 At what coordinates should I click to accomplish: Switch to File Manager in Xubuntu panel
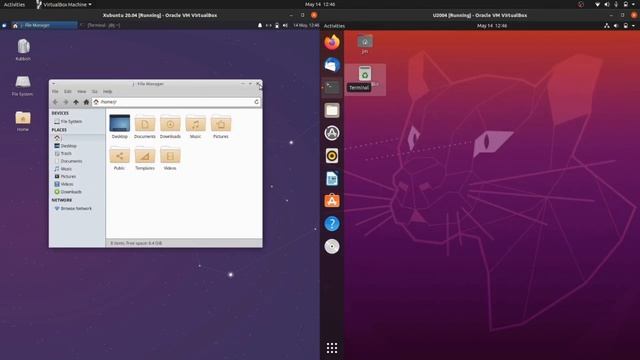point(44,25)
